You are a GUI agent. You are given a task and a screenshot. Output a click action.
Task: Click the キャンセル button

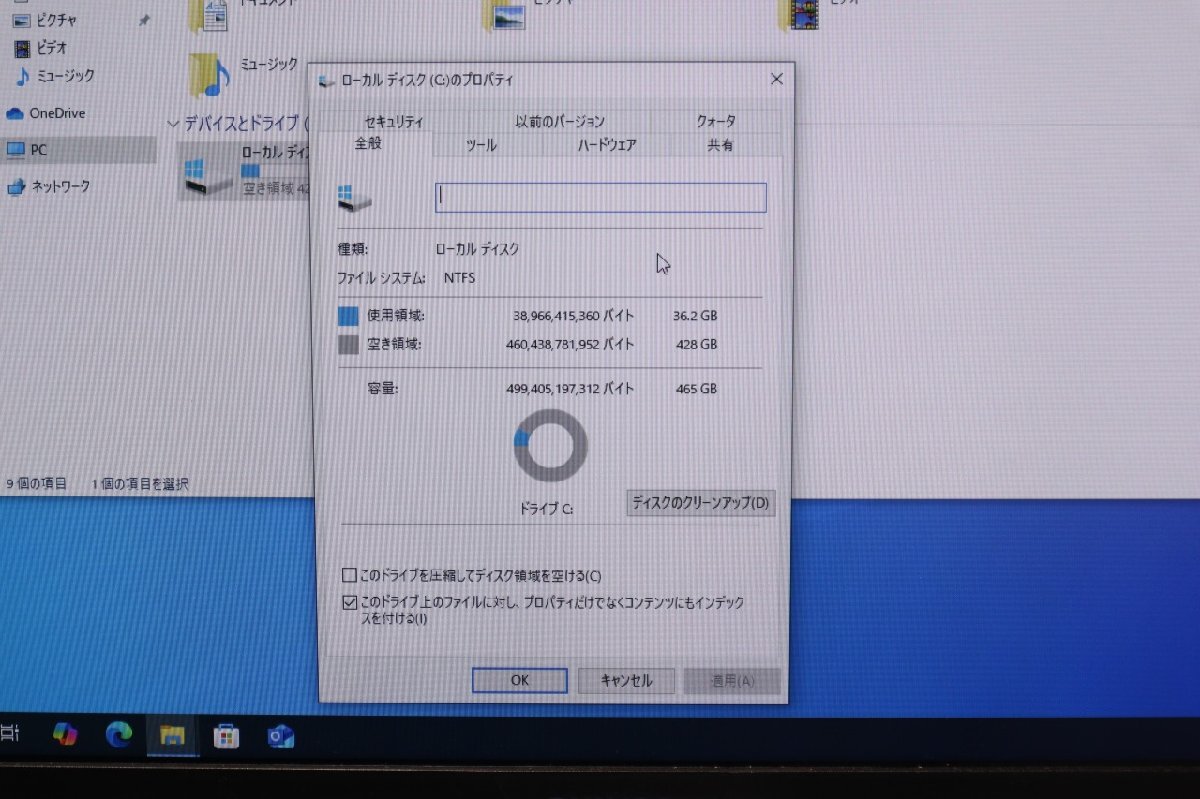pos(627,681)
